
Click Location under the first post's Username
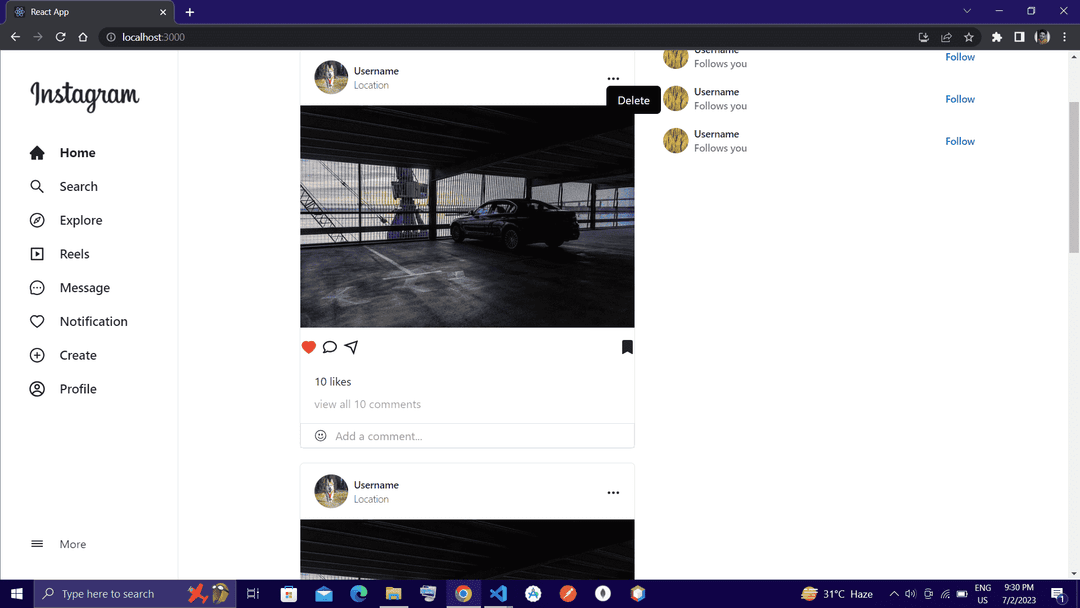click(x=371, y=85)
